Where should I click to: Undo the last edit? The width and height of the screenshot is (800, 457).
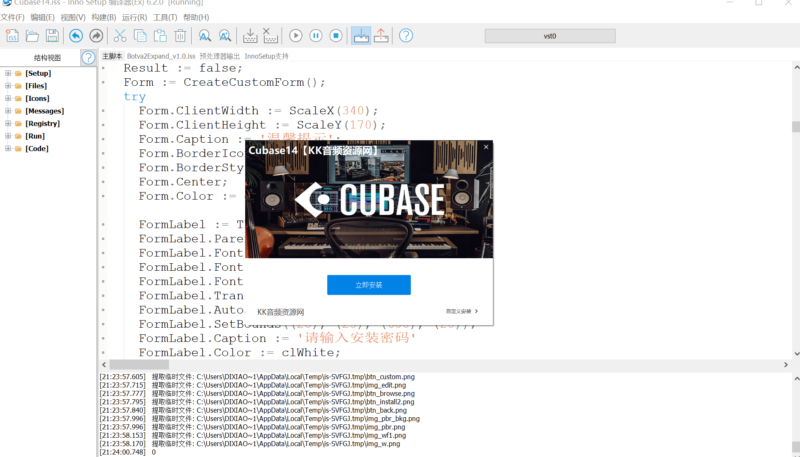[76, 36]
